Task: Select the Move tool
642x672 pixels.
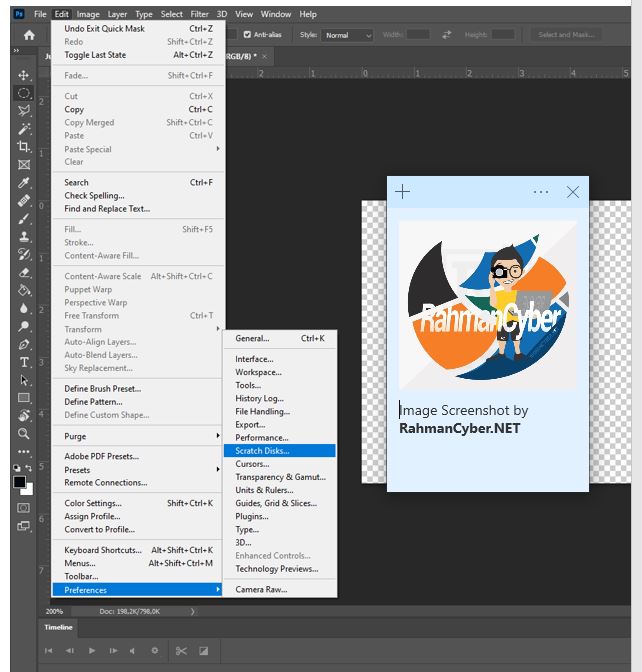Action: 24,75
